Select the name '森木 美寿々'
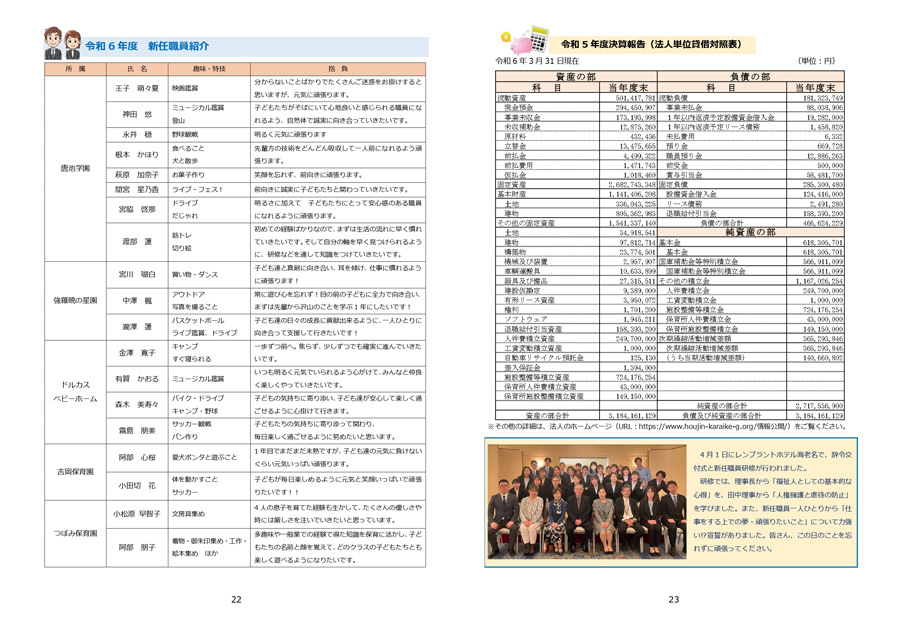910x644 pixels. coord(137,404)
